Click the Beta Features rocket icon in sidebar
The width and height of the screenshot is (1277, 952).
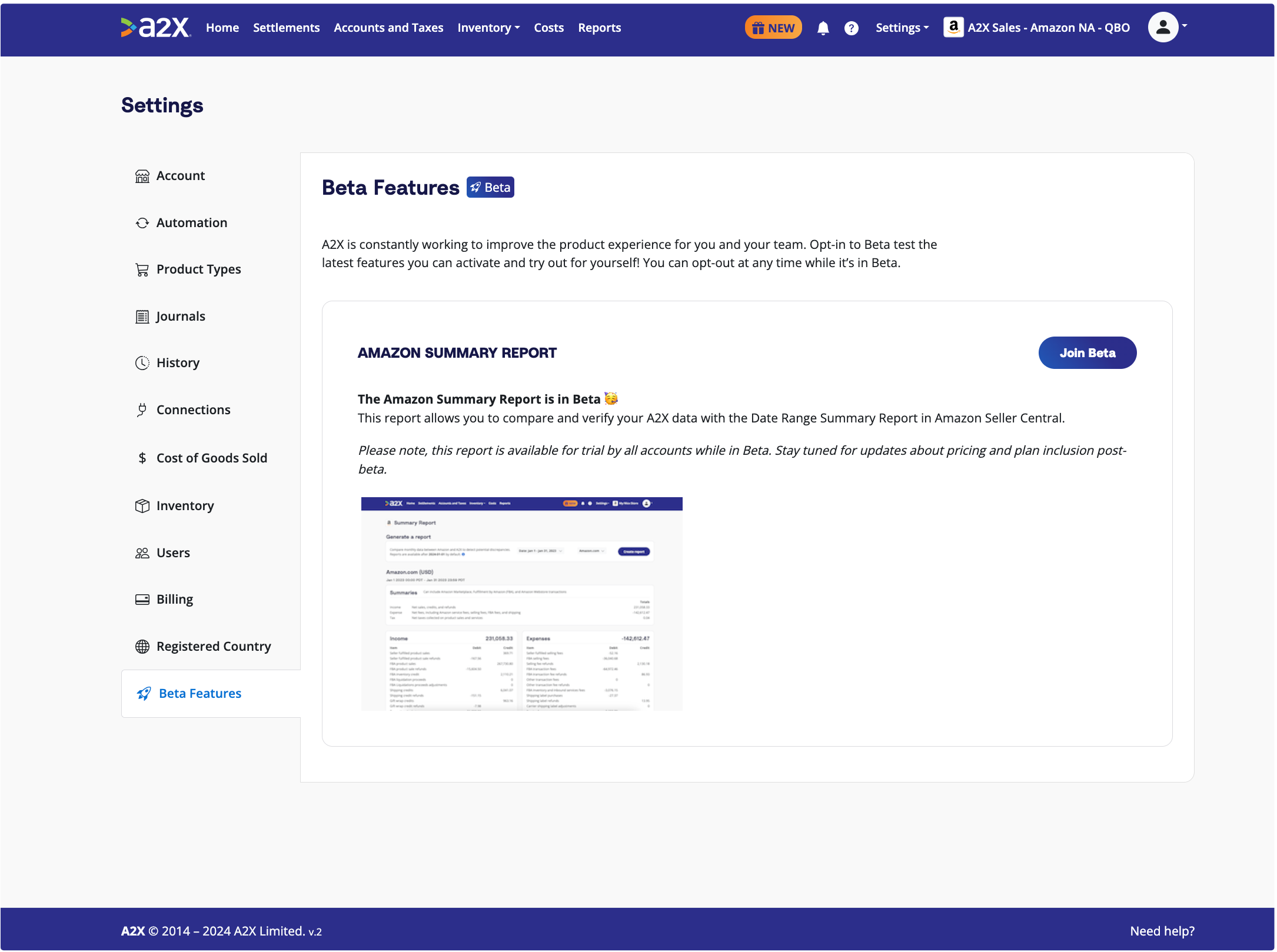[x=144, y=694]
